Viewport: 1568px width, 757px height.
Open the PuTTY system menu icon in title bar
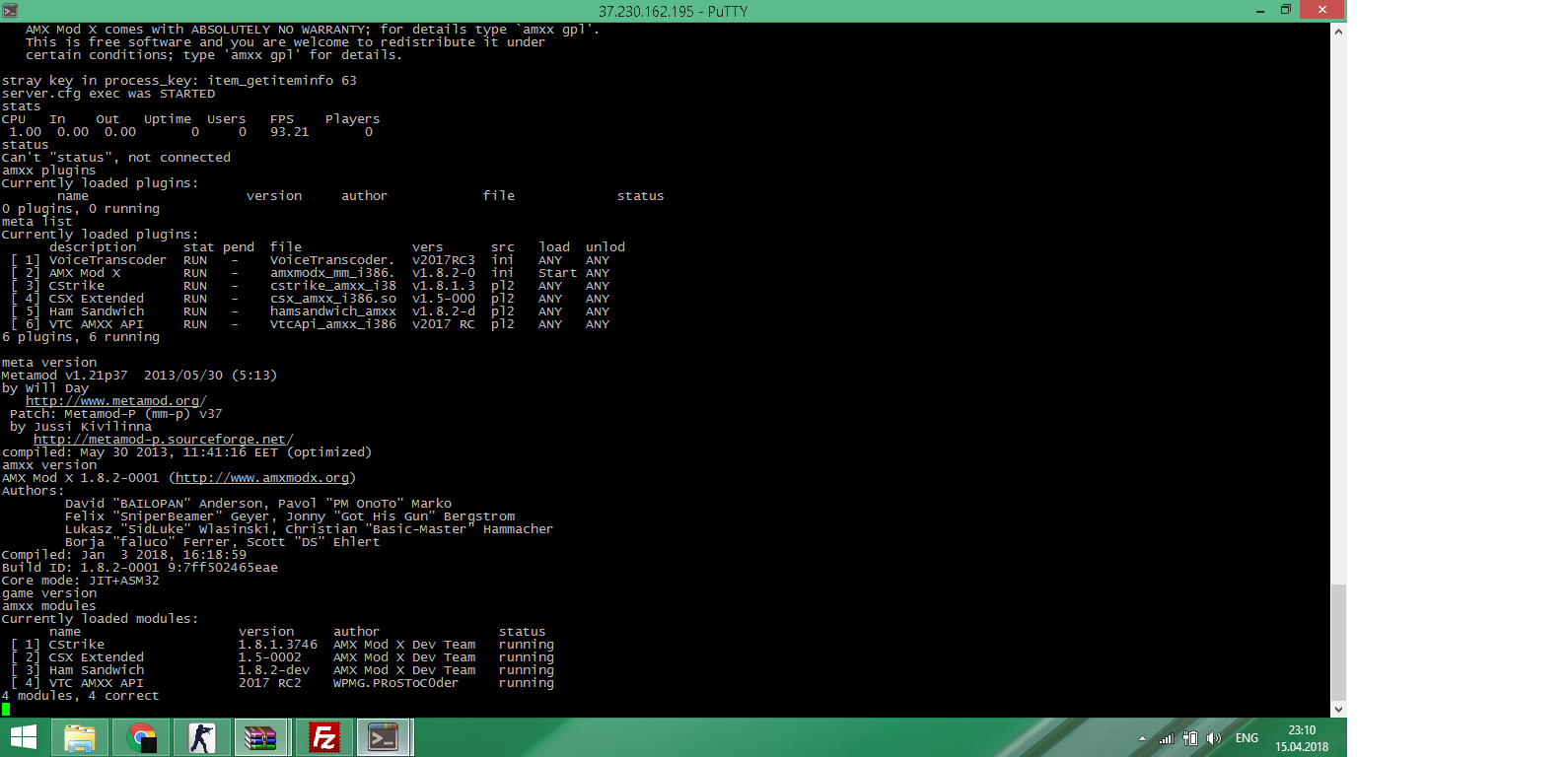click(10, 11)
